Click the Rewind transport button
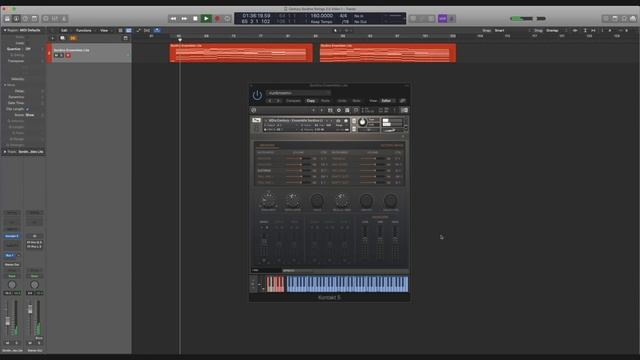The image size is (640, 360). (x=173, y=18)
